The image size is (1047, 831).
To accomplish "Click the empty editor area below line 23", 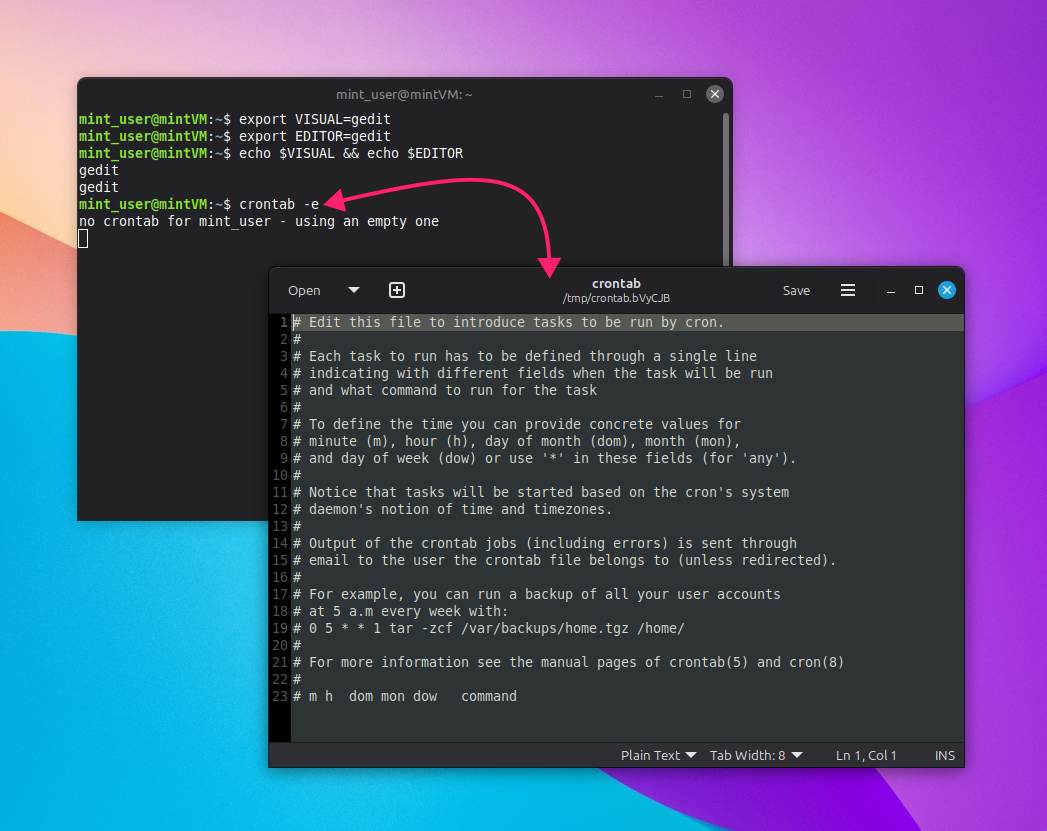I will pyautogui.click(x=628, y=722).
